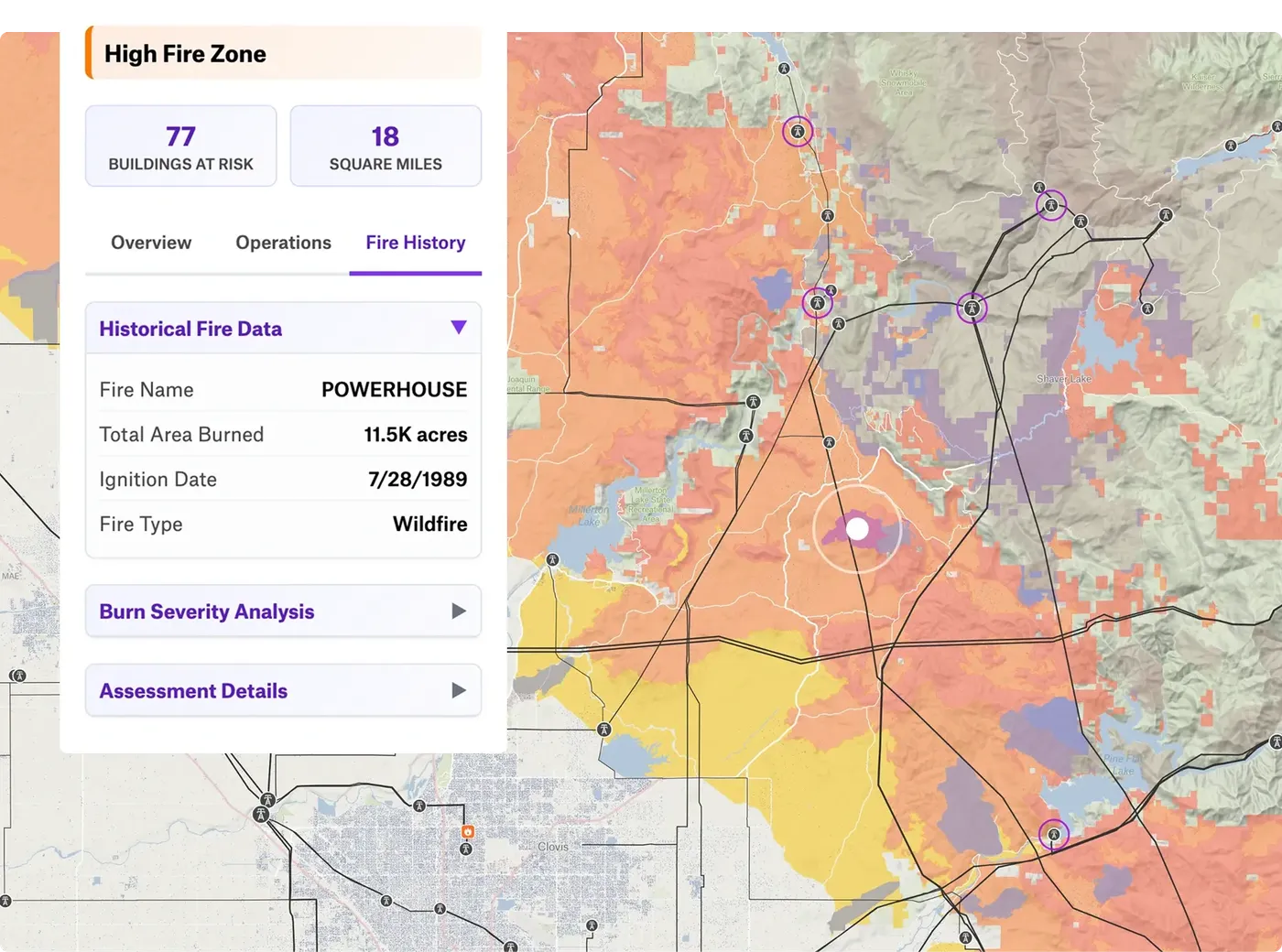Click tower between junction and orange marker on line
This screenshot has height=952, width=1282.
click(x=418, y=806)
